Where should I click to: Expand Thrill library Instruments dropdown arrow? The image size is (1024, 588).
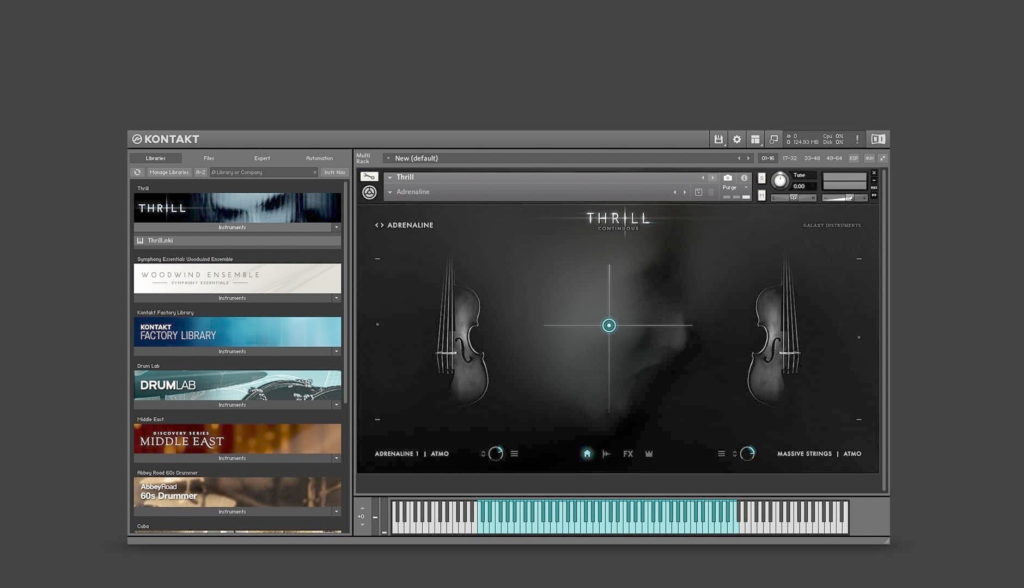[336, 227]
